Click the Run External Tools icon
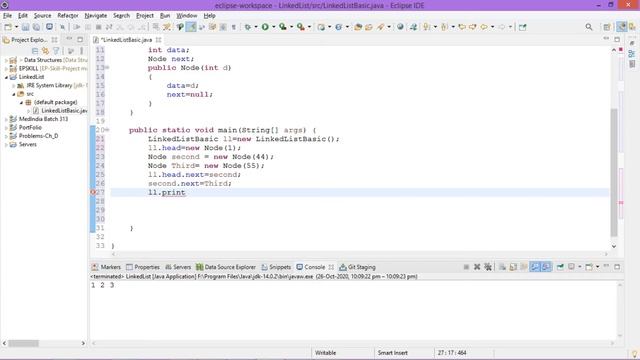Viewport: 640px width, 360px height. [300, 27]
